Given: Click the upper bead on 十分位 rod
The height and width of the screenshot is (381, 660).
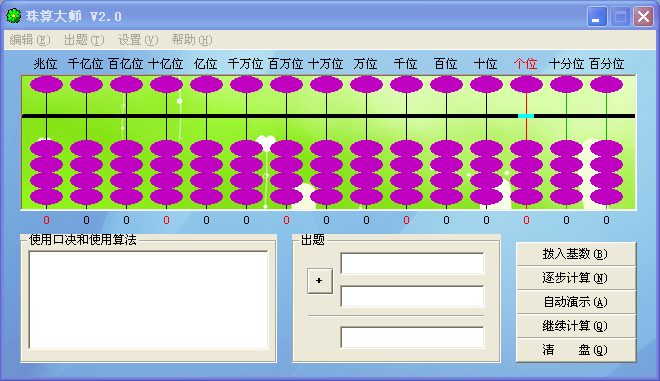Looking at the screenshot, I should point(566,84).
